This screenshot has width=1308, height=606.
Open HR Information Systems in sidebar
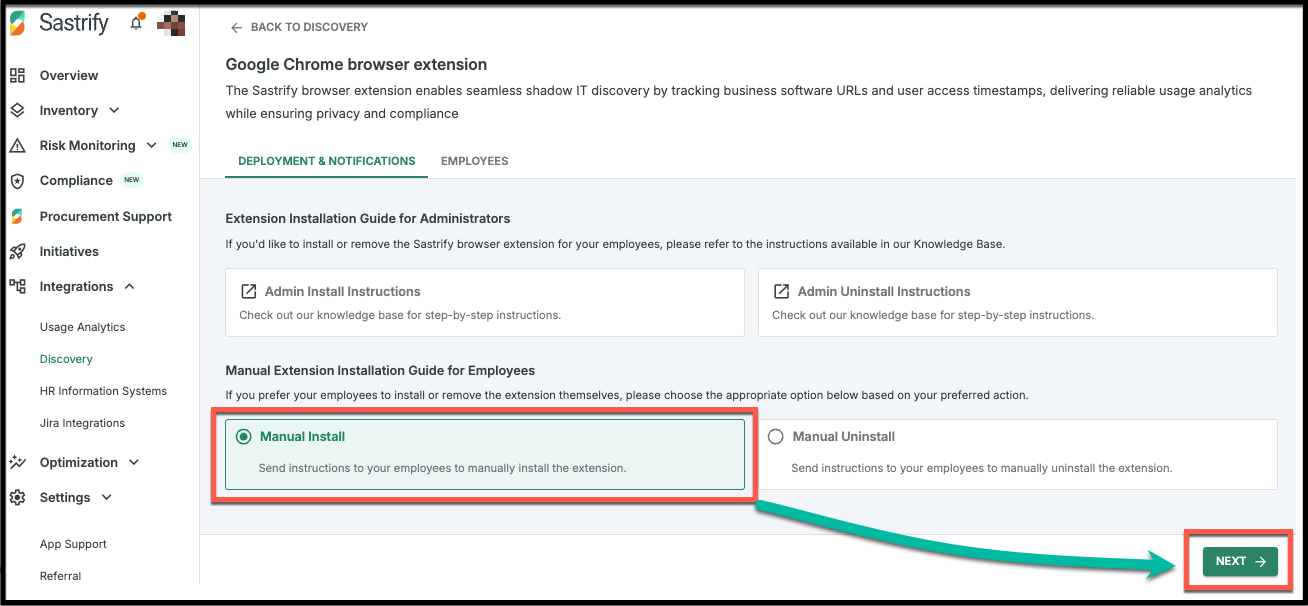pyautogui.click(x=103, y=391)
